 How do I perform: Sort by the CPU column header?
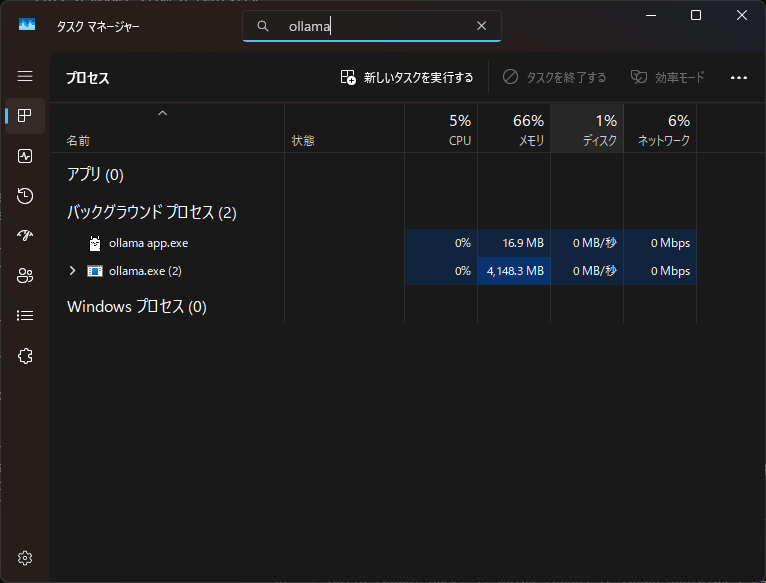point(441,129)
